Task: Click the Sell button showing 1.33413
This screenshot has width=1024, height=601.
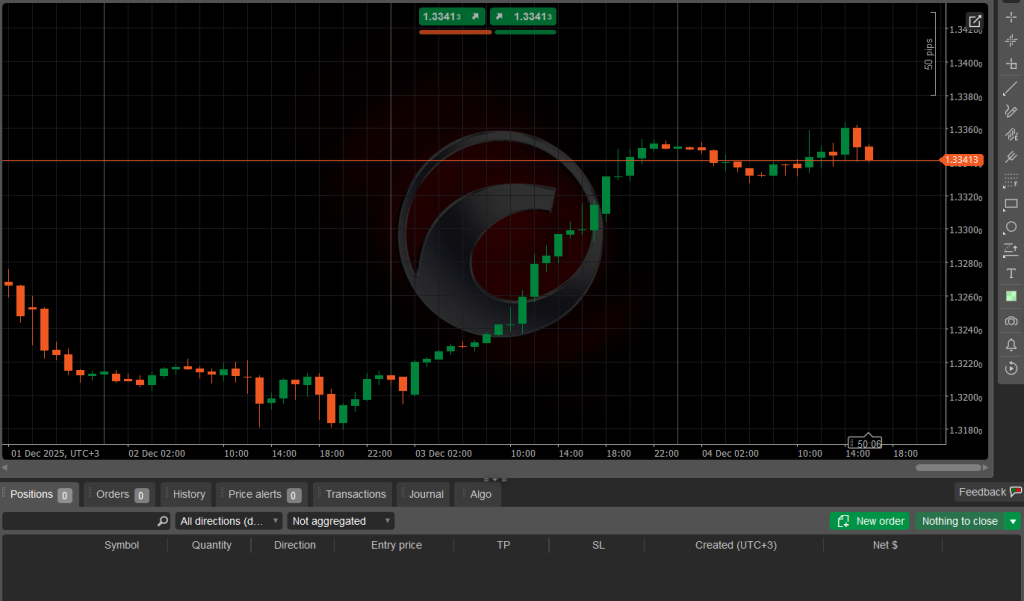Action: [x=452, y=16]
